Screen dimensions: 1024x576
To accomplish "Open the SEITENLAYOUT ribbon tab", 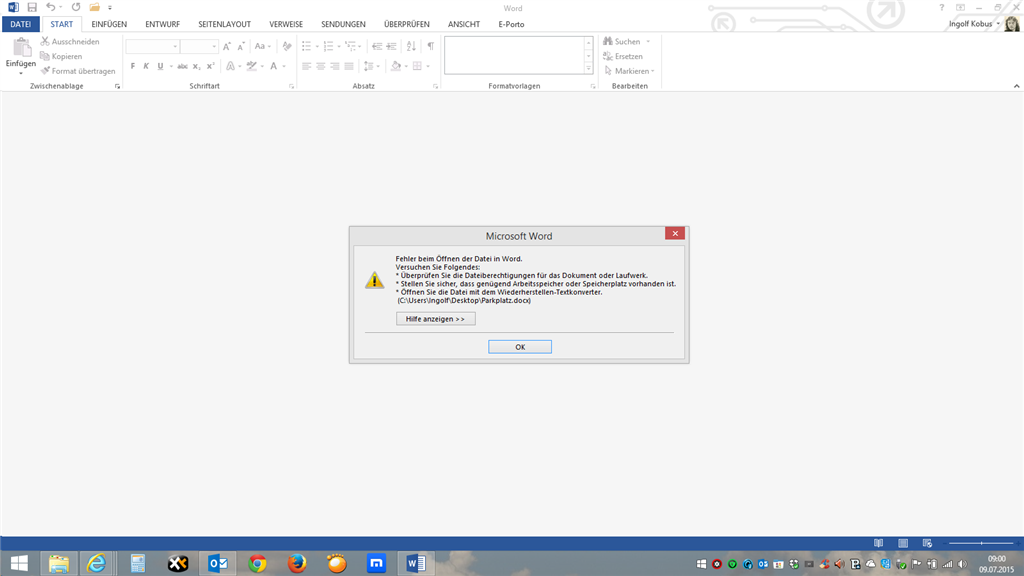I will point(225,24).
